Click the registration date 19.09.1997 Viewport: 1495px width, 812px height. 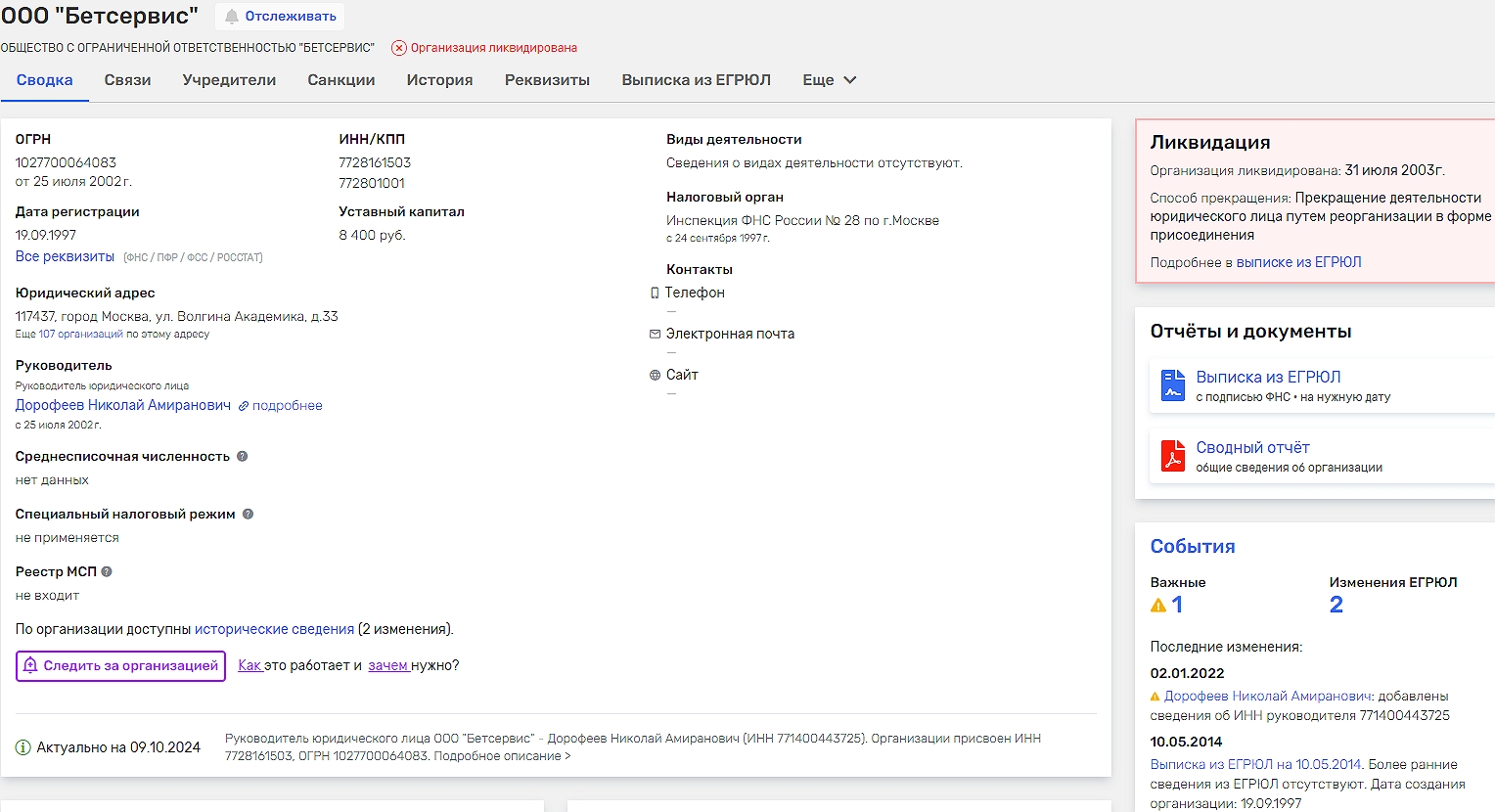[46, 235]
